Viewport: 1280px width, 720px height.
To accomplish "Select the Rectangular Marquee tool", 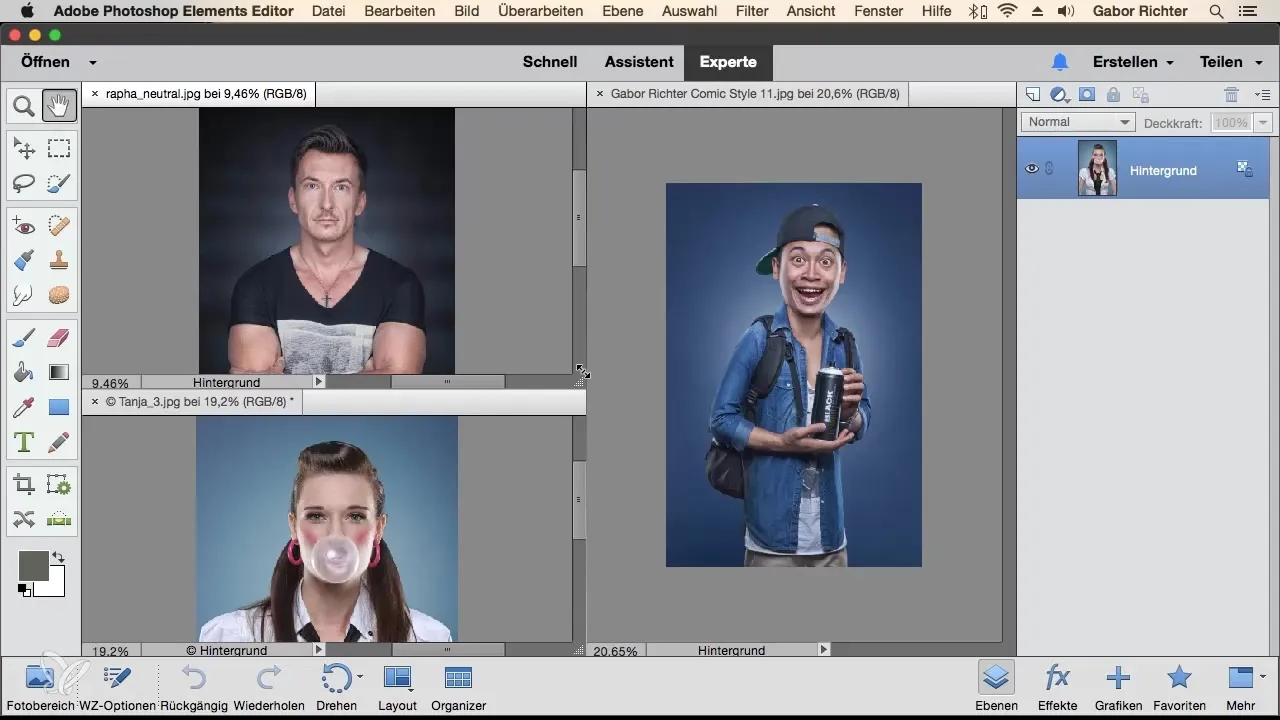I will tap(59, 149).
